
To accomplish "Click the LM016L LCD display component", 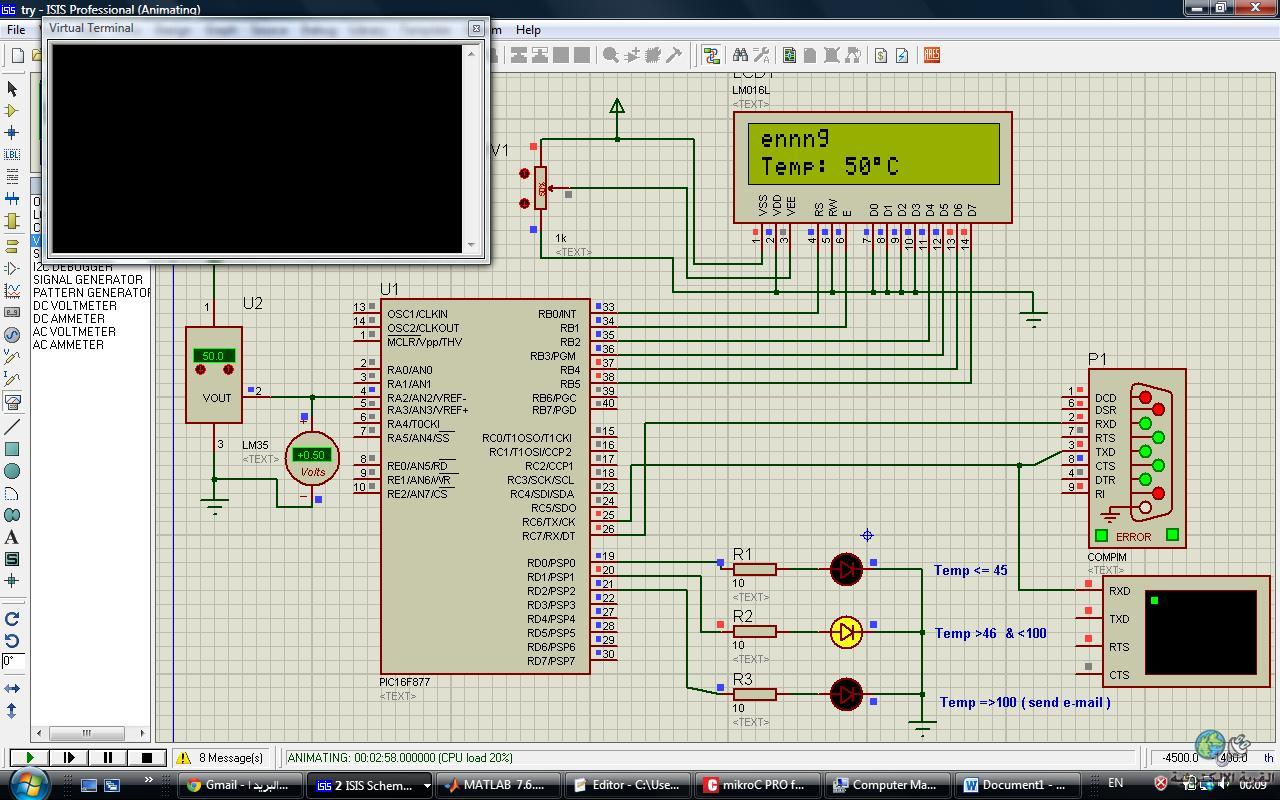I will (x=873, y=166).
